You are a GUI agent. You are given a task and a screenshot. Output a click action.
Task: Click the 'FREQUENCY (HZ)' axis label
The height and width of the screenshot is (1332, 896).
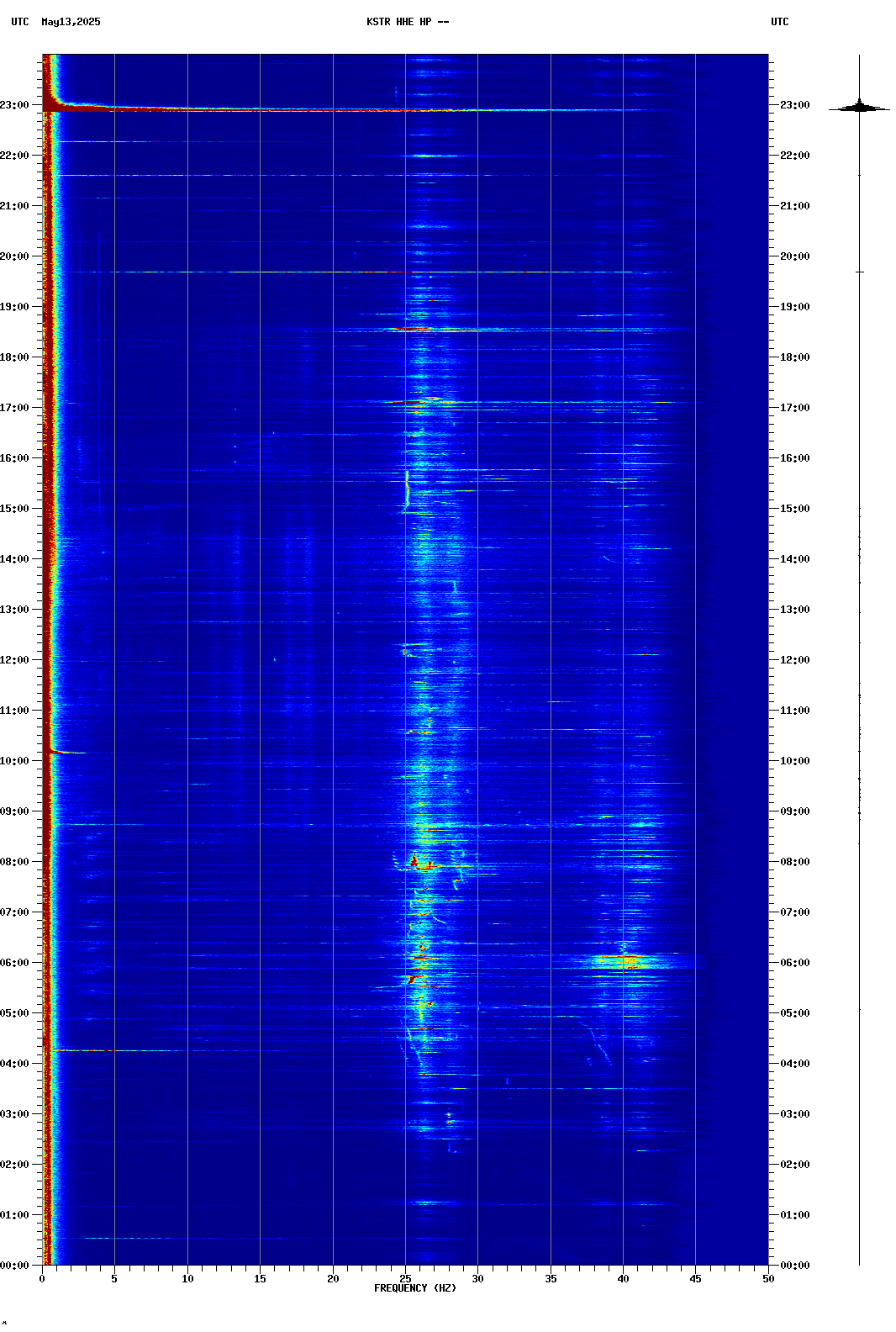pos(415,1288)
